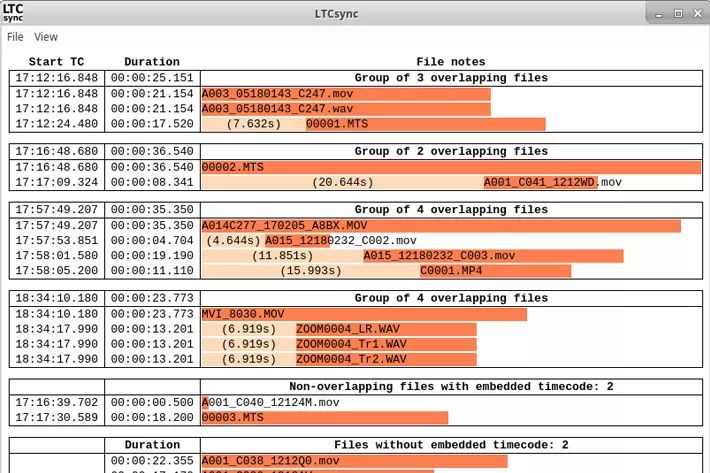Select 'Non-overlapping files with embedded timecode: 2' header
710x473 pixels.
451,387
